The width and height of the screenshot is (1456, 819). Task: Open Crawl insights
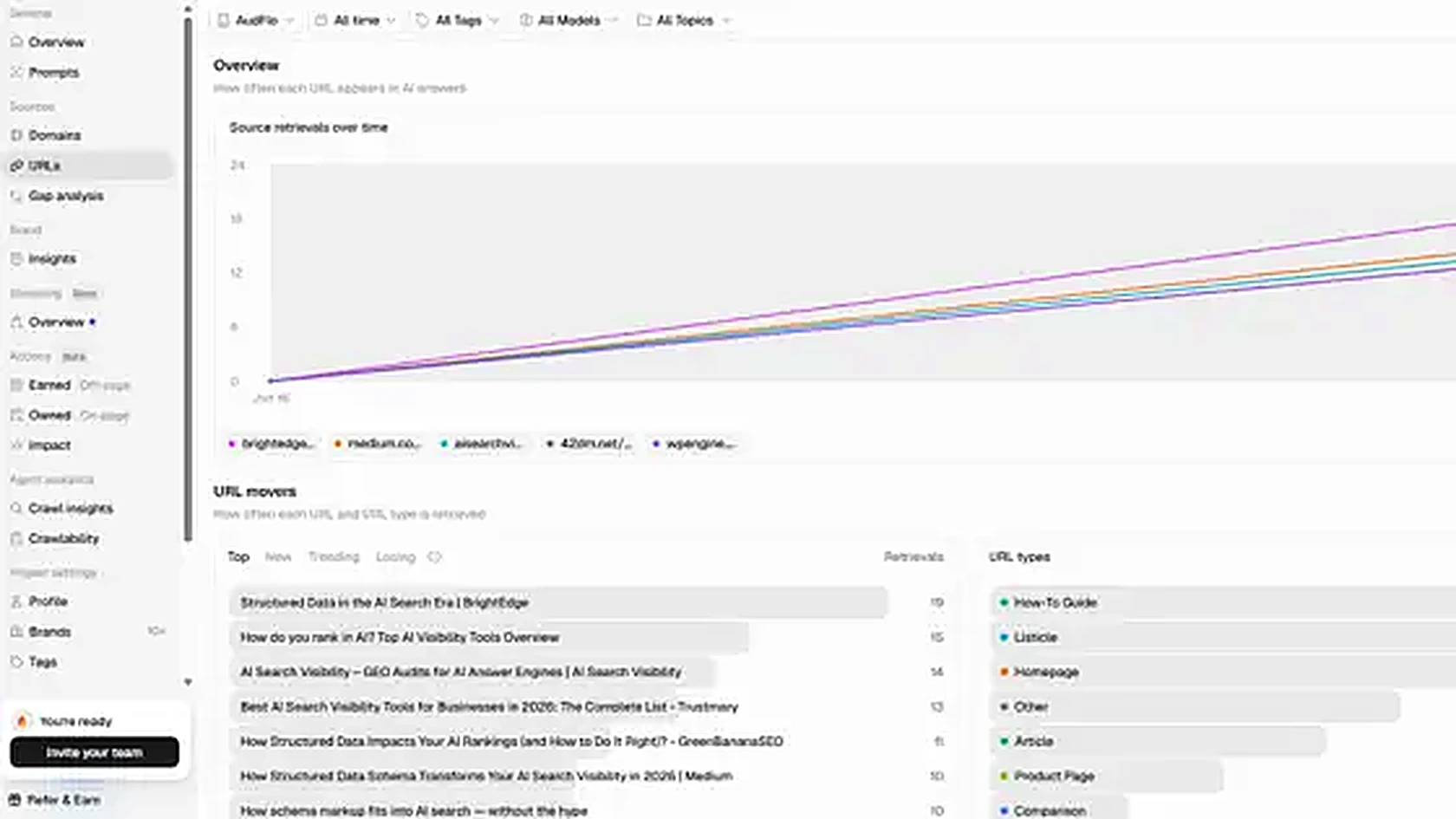tap(70, 508)
